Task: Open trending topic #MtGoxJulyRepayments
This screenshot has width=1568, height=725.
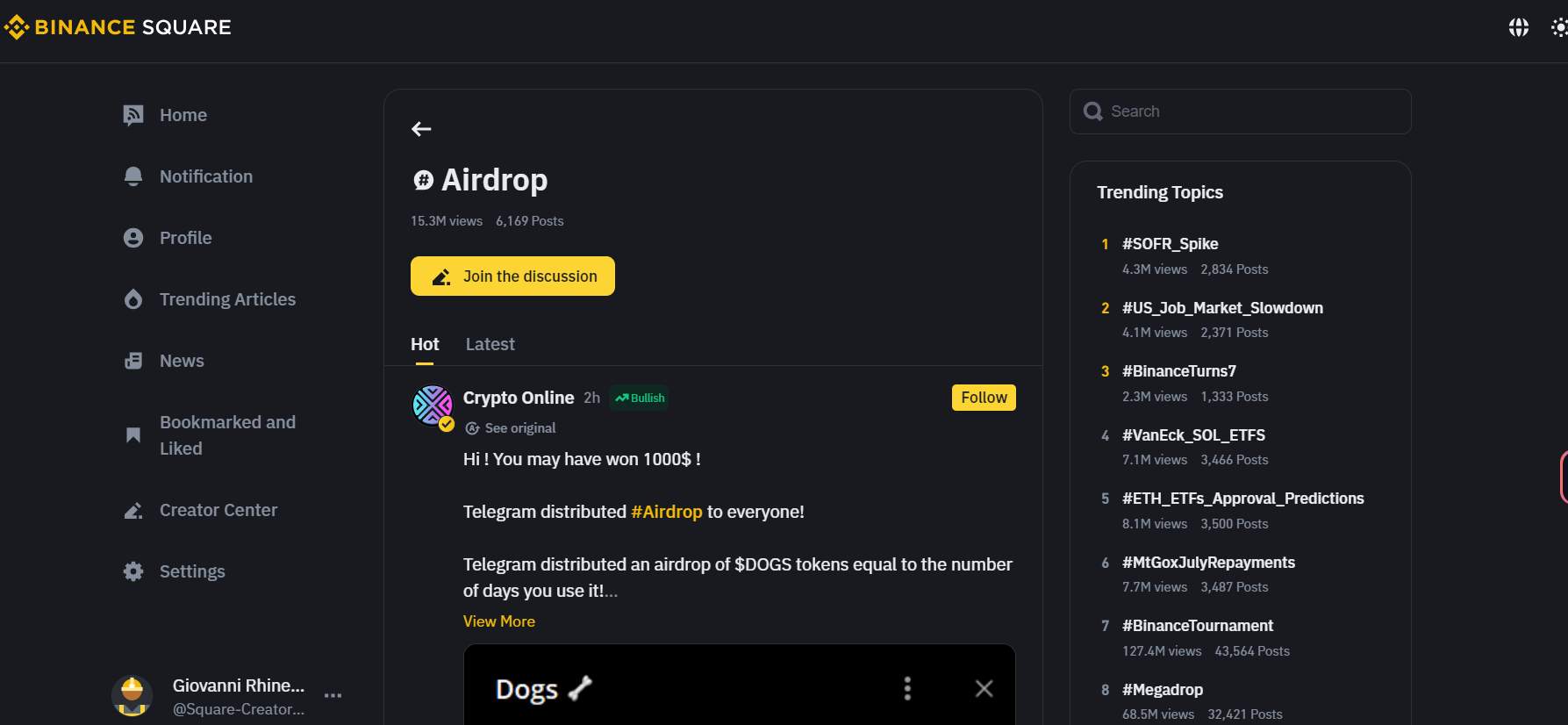Action: tap(1208, 563)
